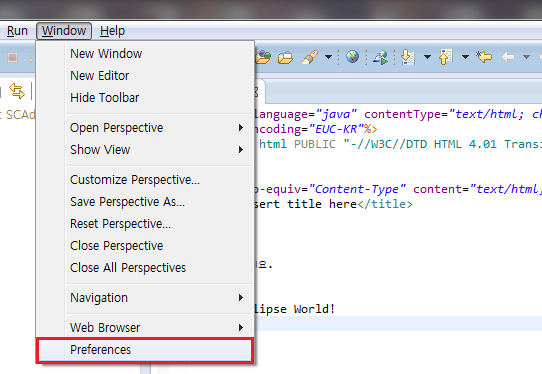Open Previous Annotation dropdown arrow
Viewport: 542px width, 374px height.
(466, 57)
